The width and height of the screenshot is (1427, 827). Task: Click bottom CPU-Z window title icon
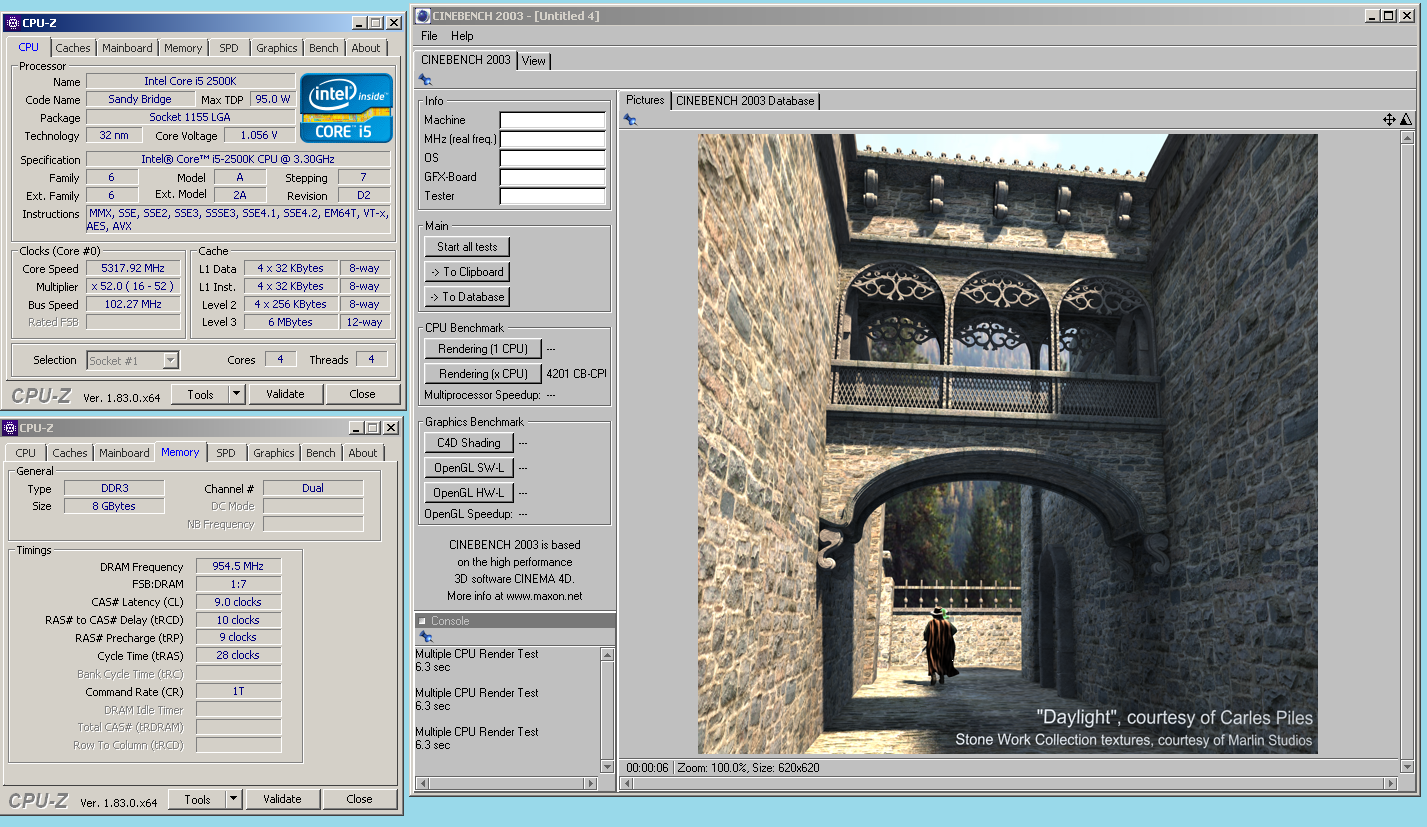click(x=10, y=428)
